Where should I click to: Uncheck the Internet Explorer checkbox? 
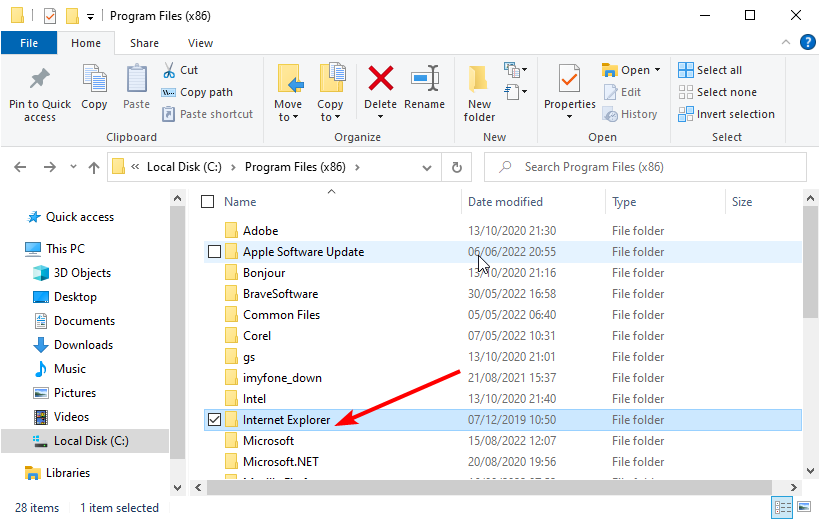pos(214,420)
